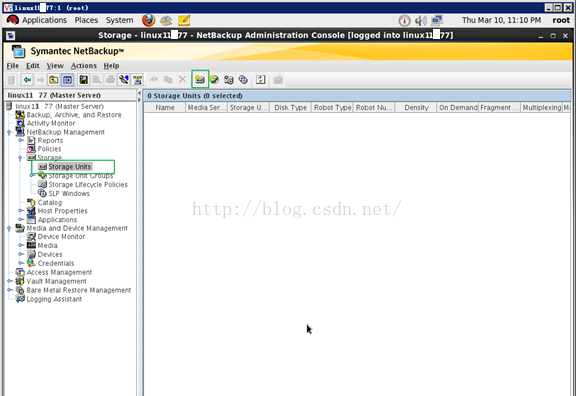The image size is (576, 396).
Task: Select Catalog in the tree
Action: pos(50,202)
